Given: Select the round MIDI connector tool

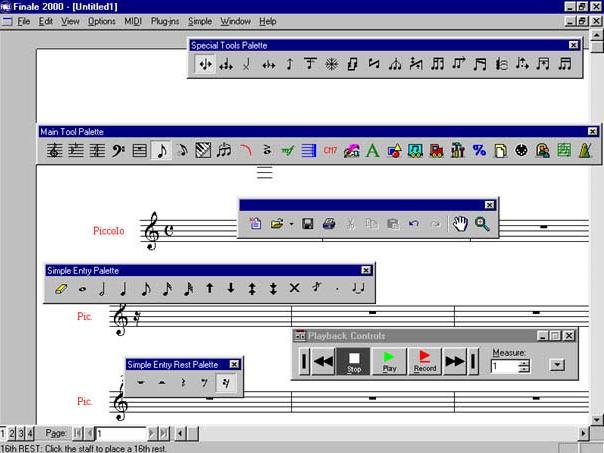Looking at the screenshot, I should (x=521, y=150).
